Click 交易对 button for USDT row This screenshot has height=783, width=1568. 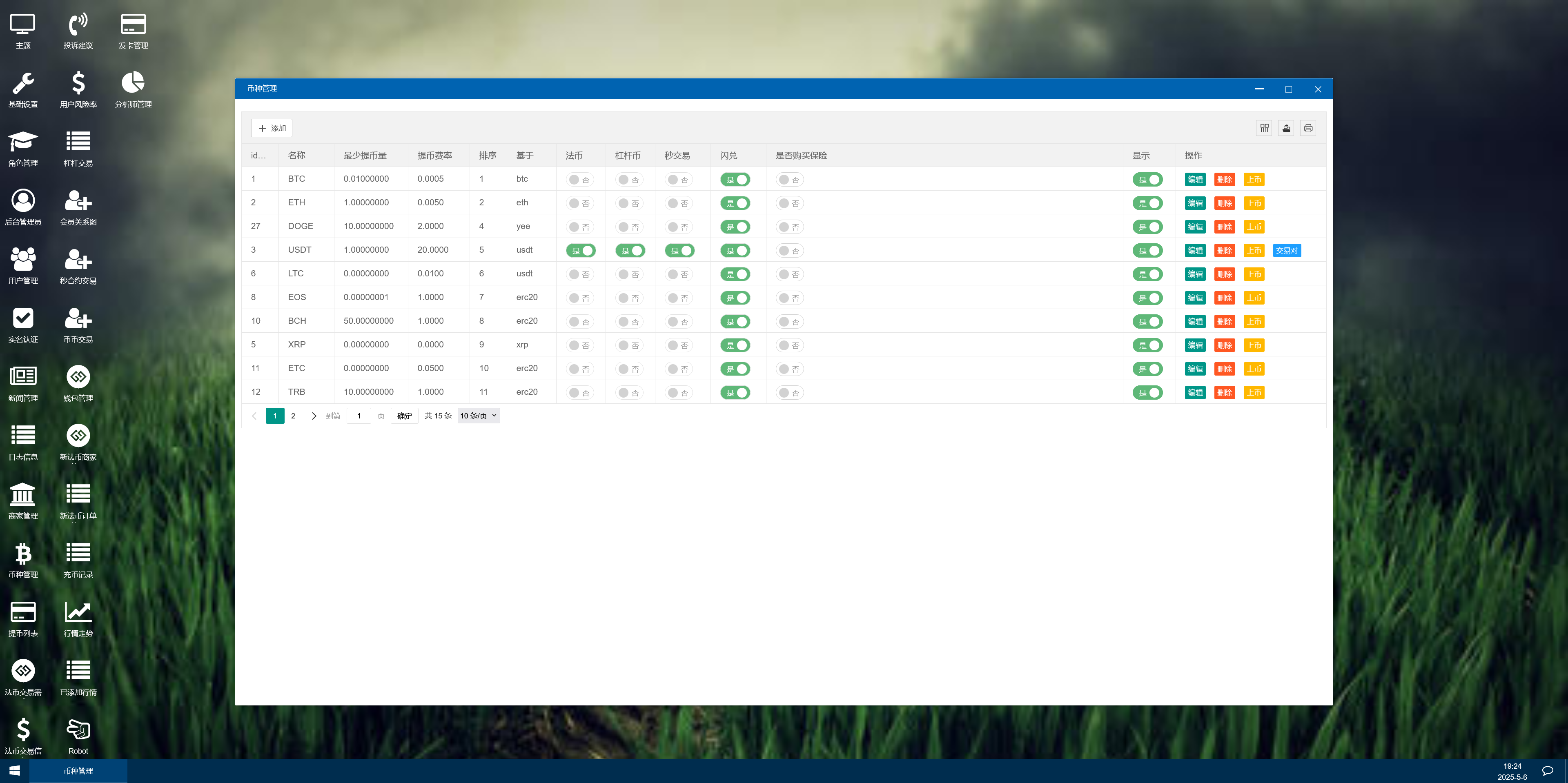(1287, 251)
